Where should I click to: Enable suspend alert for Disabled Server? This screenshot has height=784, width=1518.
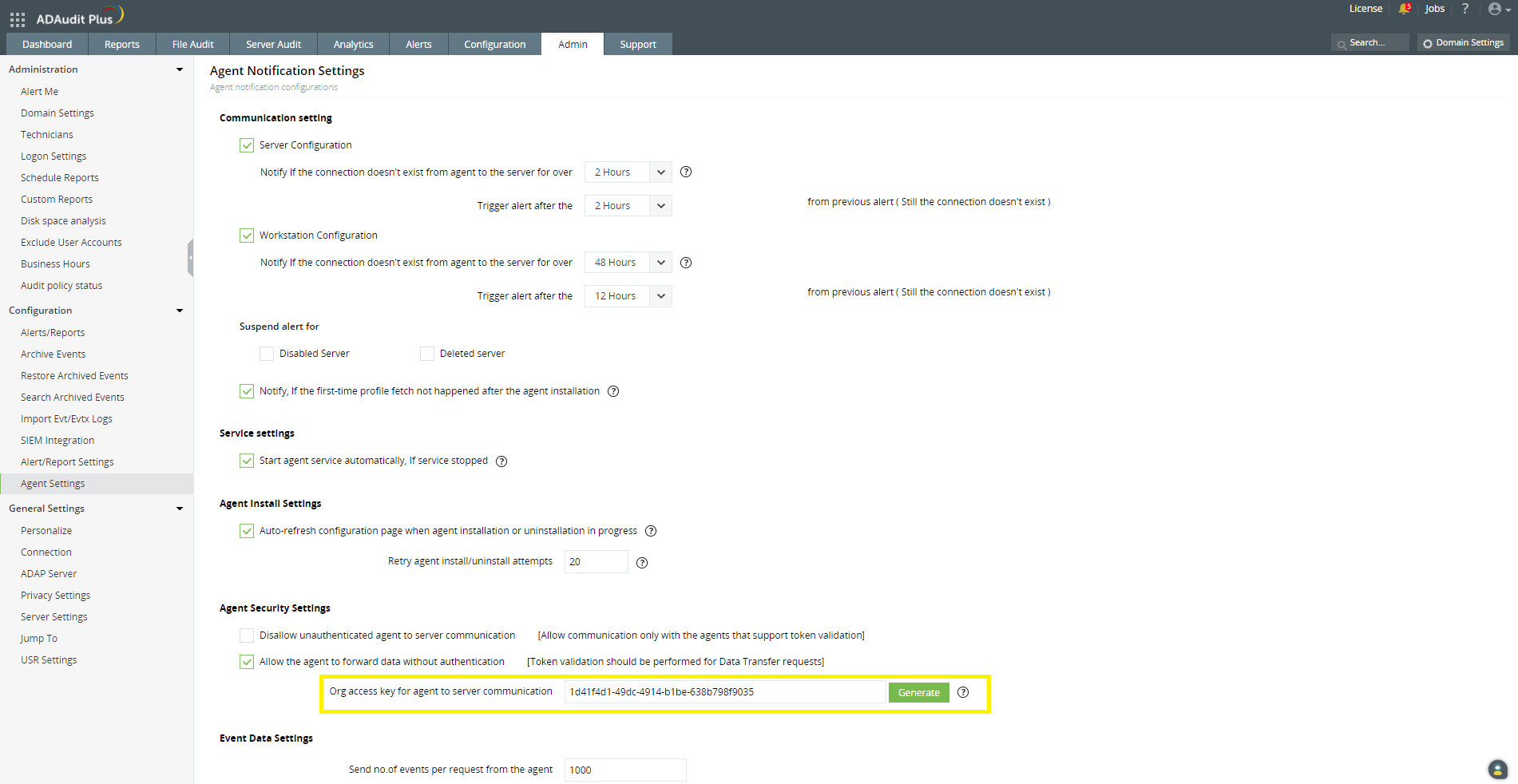point(267,353)
